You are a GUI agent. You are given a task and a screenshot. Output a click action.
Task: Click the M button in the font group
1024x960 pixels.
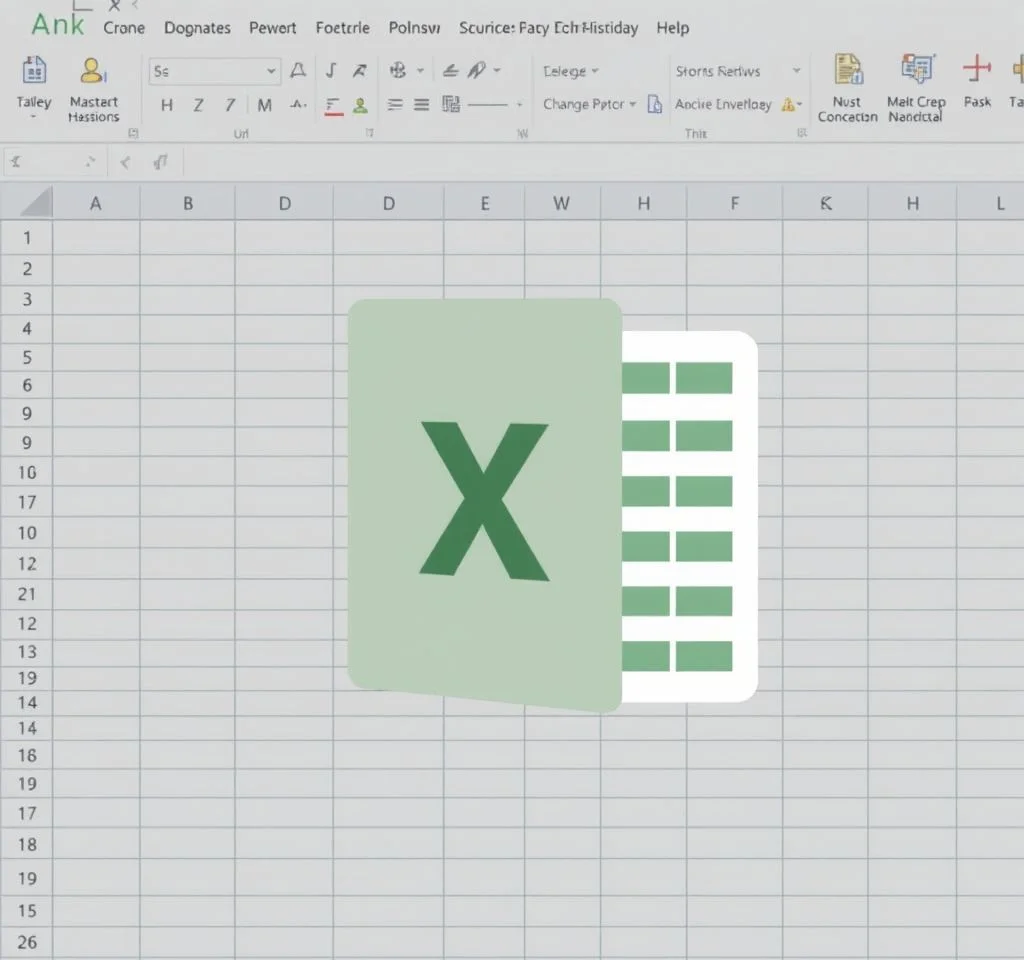coord(264,105)
